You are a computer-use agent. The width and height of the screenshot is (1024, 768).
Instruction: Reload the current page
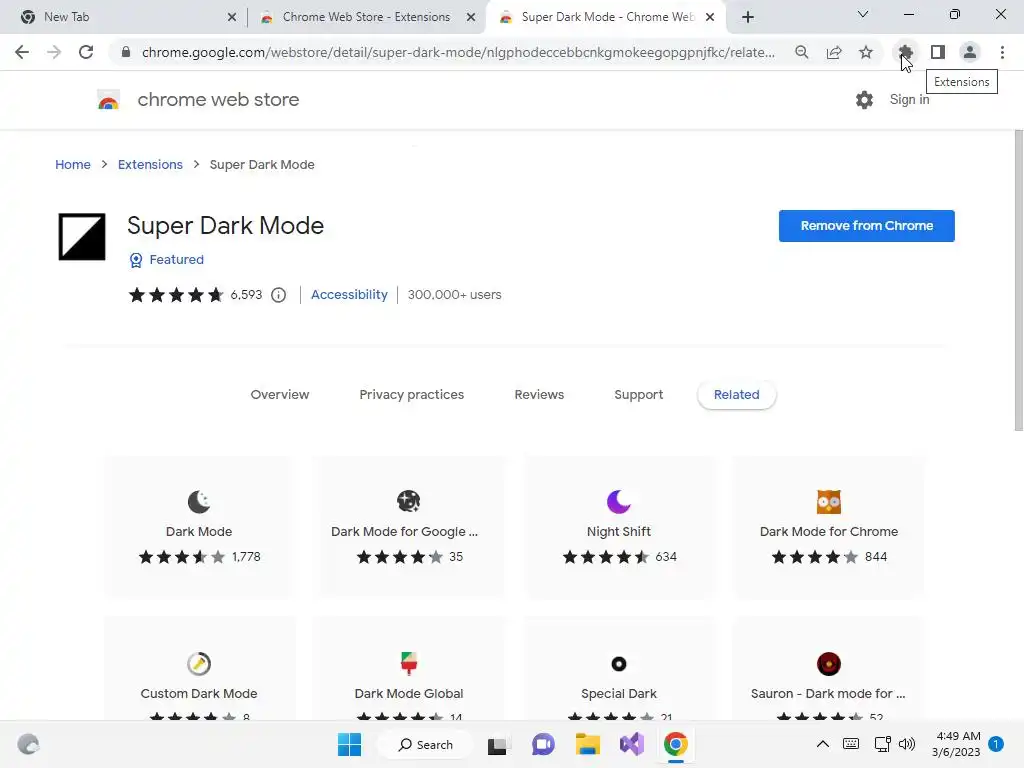tap(86, 52)
